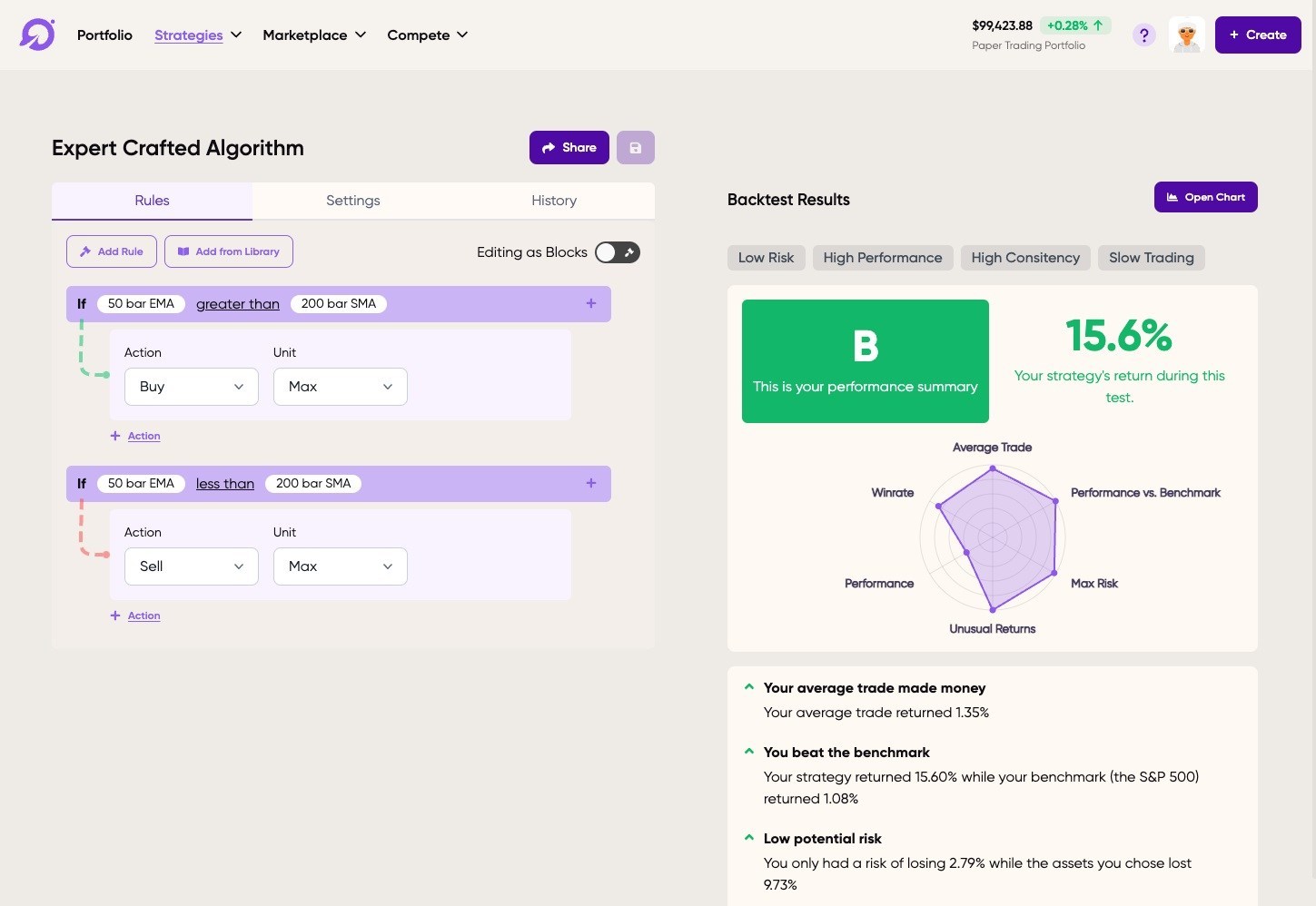Collapse 'Your average trade made money' section
This screenshot has width=1316, height=906.
coord(749,687)
